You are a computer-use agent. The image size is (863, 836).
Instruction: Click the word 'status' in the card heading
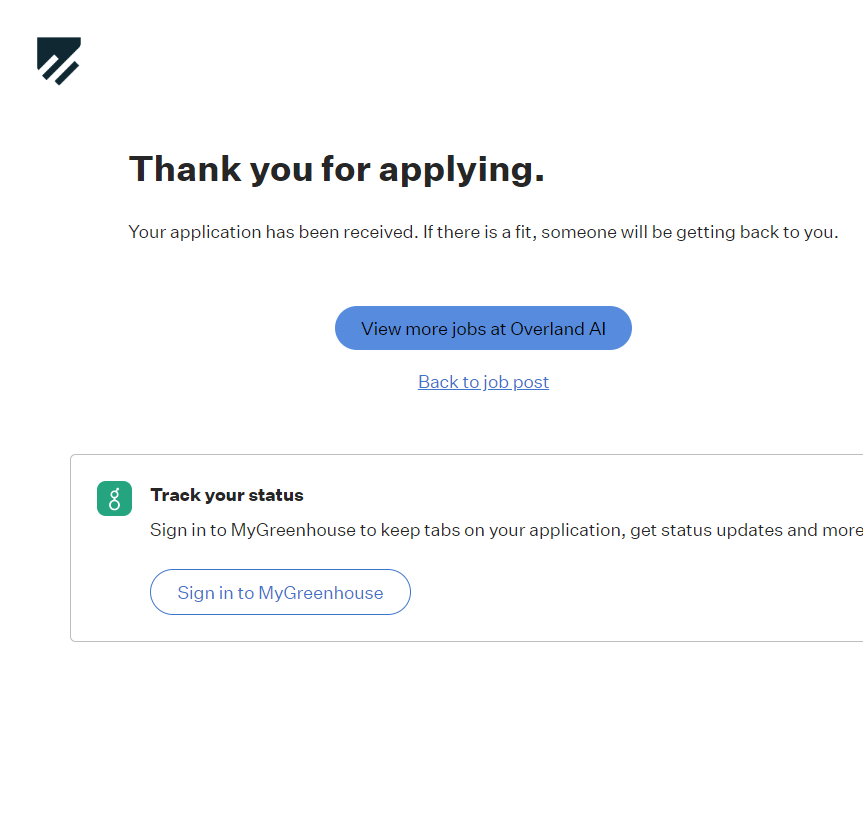coord(277,495)
